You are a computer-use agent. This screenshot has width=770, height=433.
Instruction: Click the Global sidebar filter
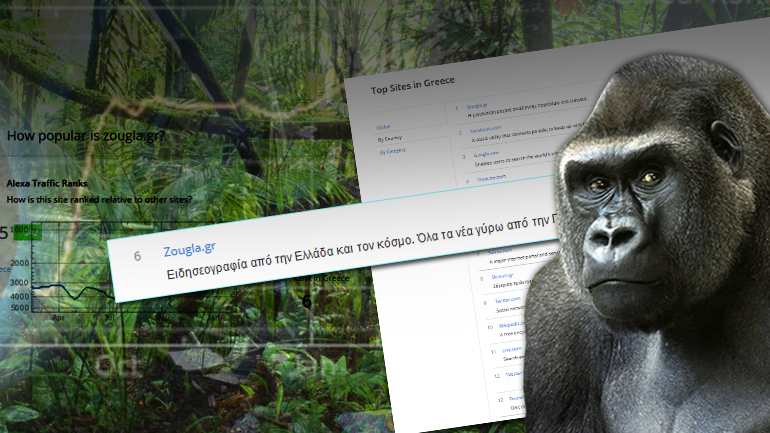pos(383,128)
